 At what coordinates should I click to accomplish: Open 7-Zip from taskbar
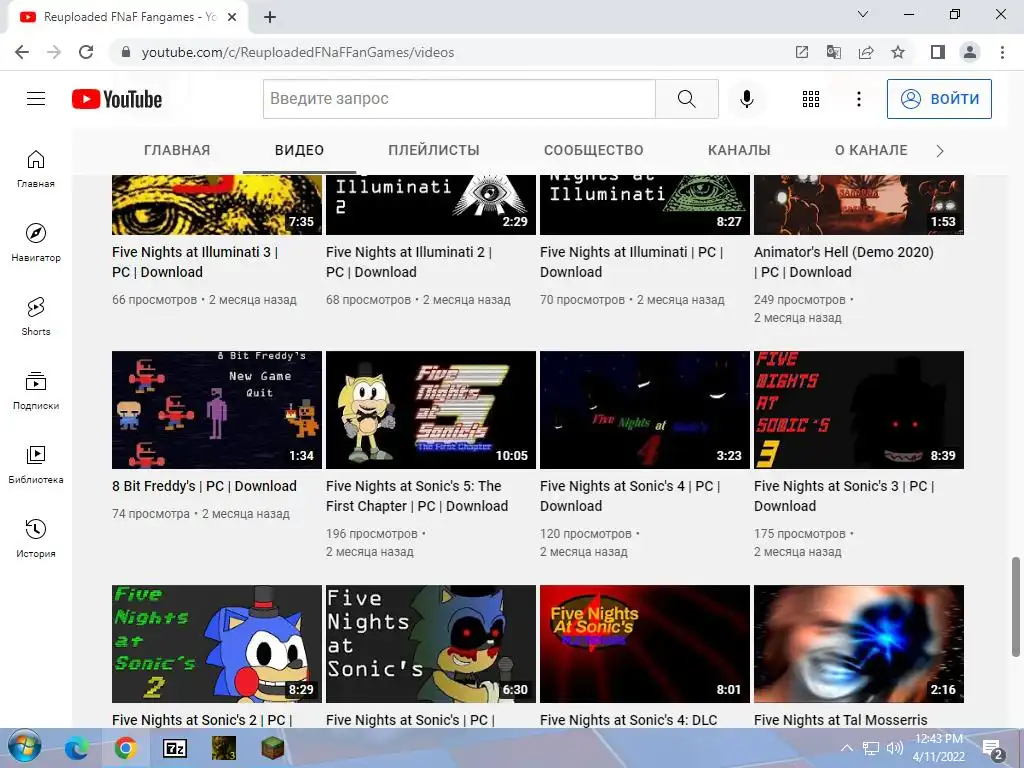pyautogui.click(x=174, y=748)
